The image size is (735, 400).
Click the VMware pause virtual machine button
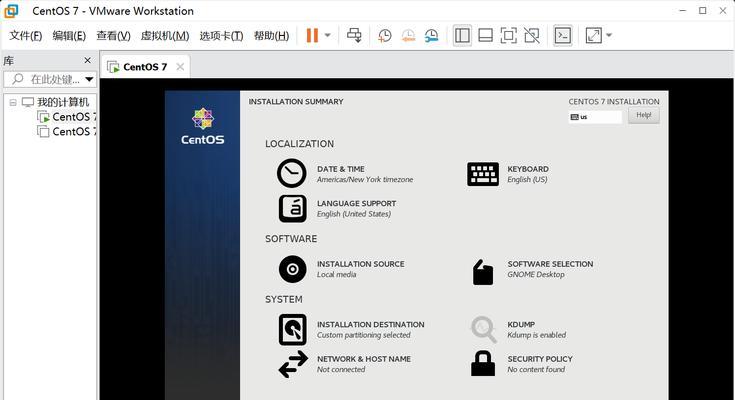coord(312,35)
